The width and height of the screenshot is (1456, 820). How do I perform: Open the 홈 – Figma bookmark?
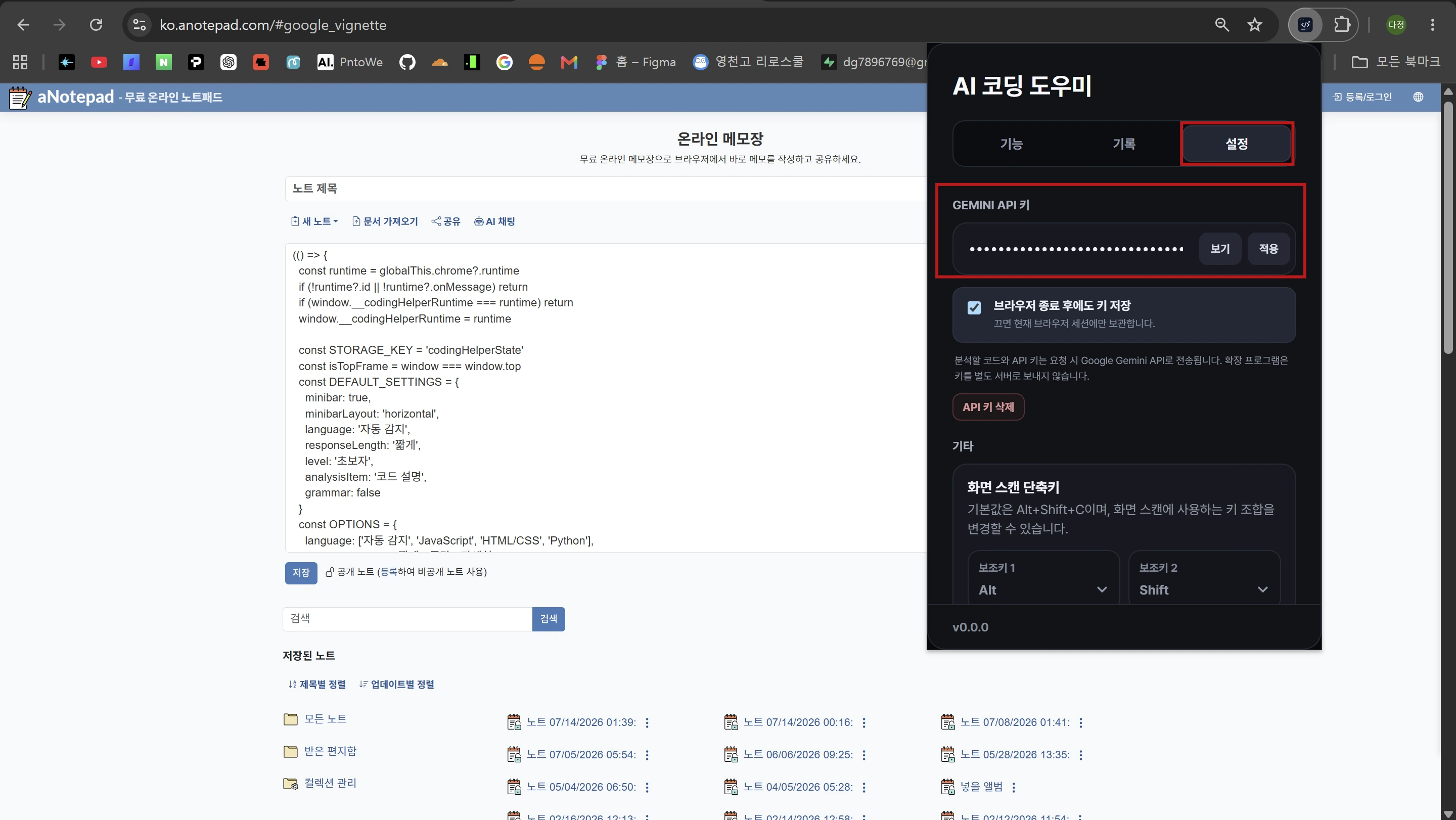point(635,62)
